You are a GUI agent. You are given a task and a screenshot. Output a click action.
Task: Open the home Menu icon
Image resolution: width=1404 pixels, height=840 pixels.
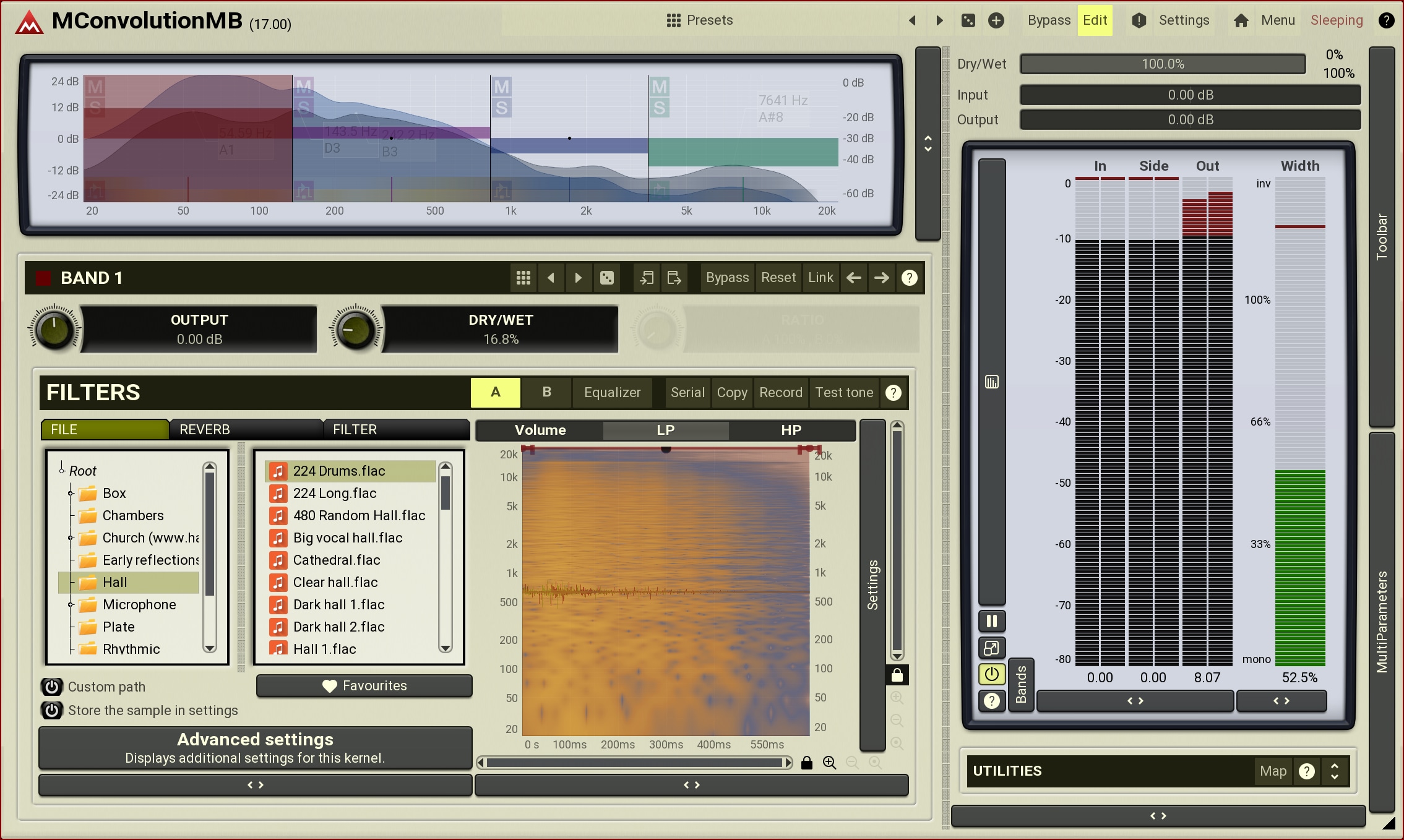tap(1241, 20)
